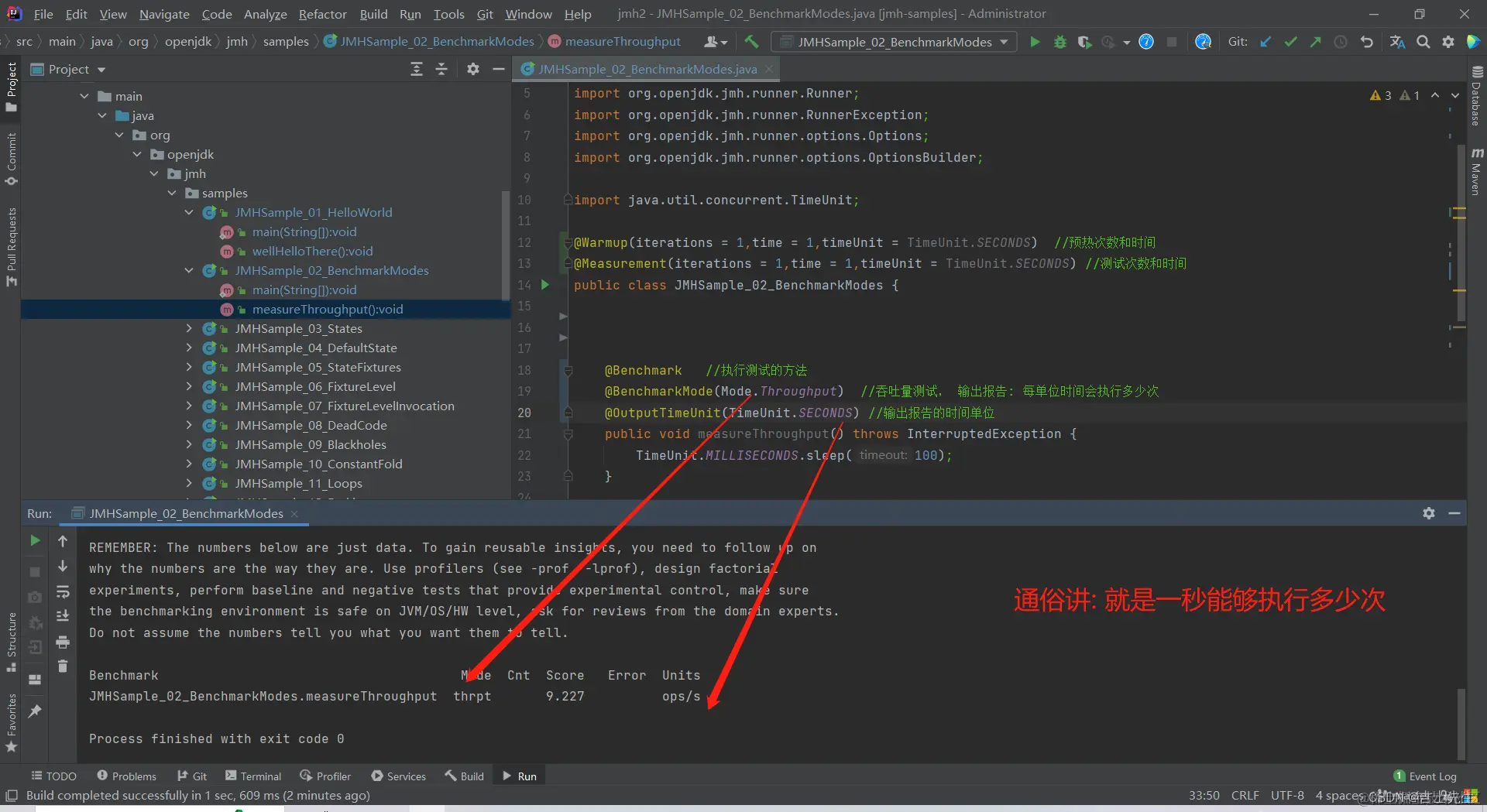
Task: Pin the Run tab
Action: (x=35, y=711)
